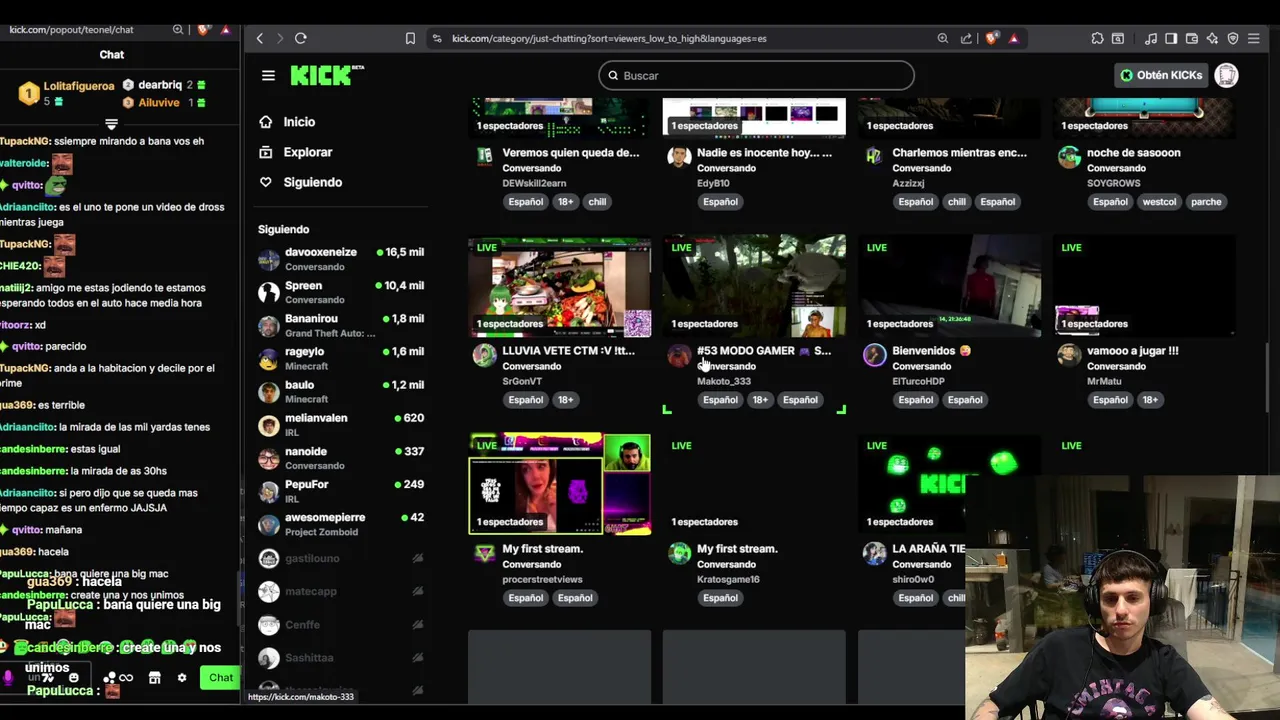Click 18+ tag under Makoto_333
The height and width of the screenshot is (720, 1280).
click(x=760, y=400)
